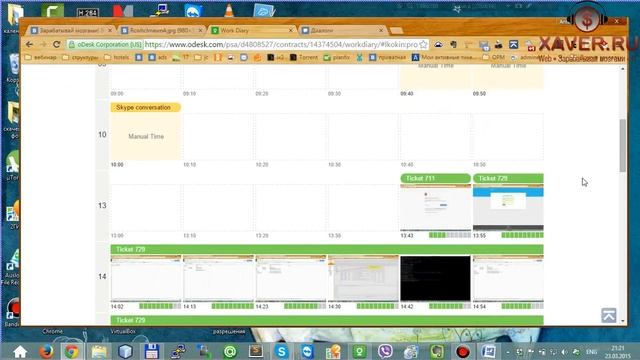Viewport: 640px width, 360px height.
Task: Click the activity meter beside 13:43
Action: (450, 235)
